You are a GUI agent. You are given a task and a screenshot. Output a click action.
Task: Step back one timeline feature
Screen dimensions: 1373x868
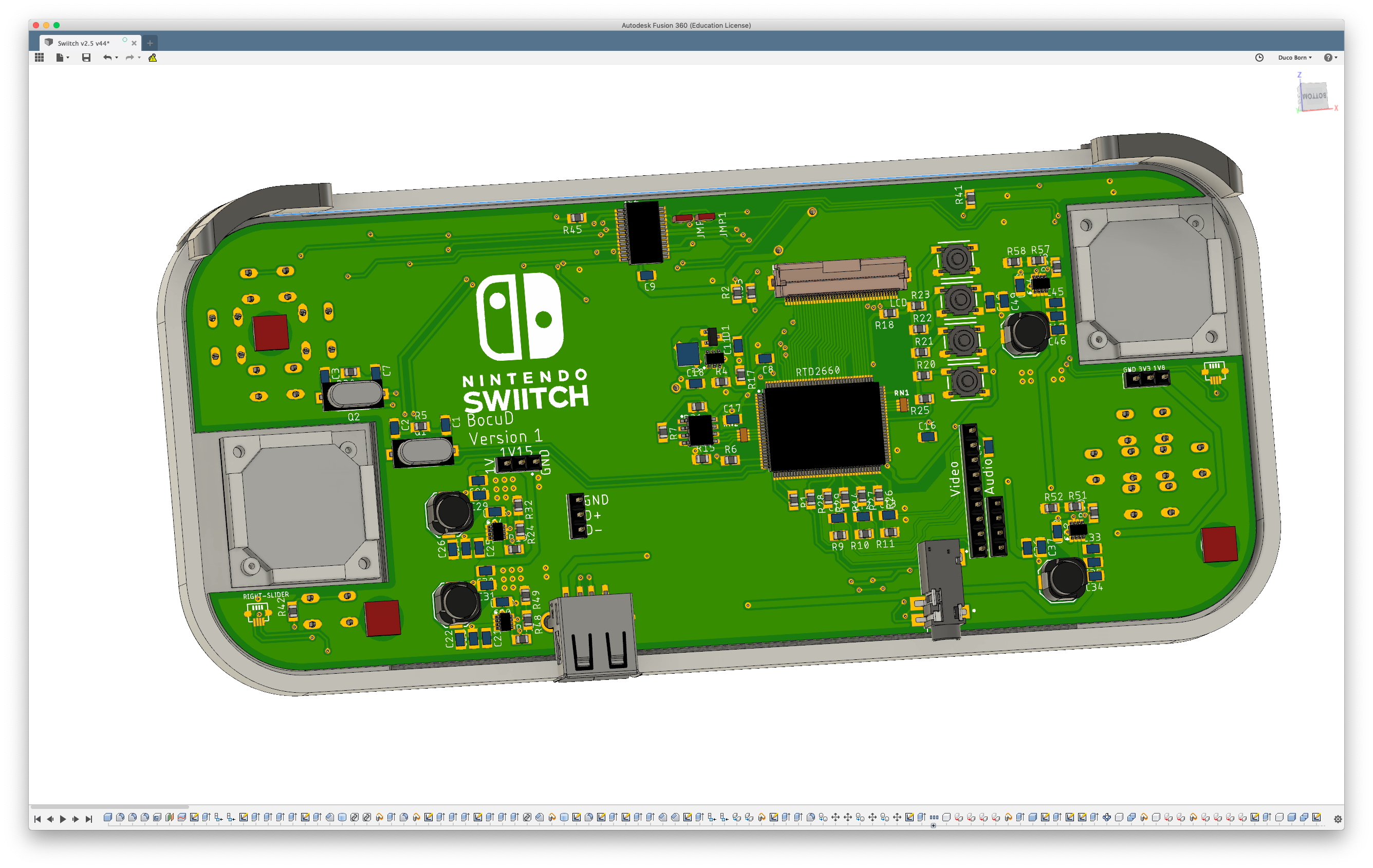(x=50, y=819)
